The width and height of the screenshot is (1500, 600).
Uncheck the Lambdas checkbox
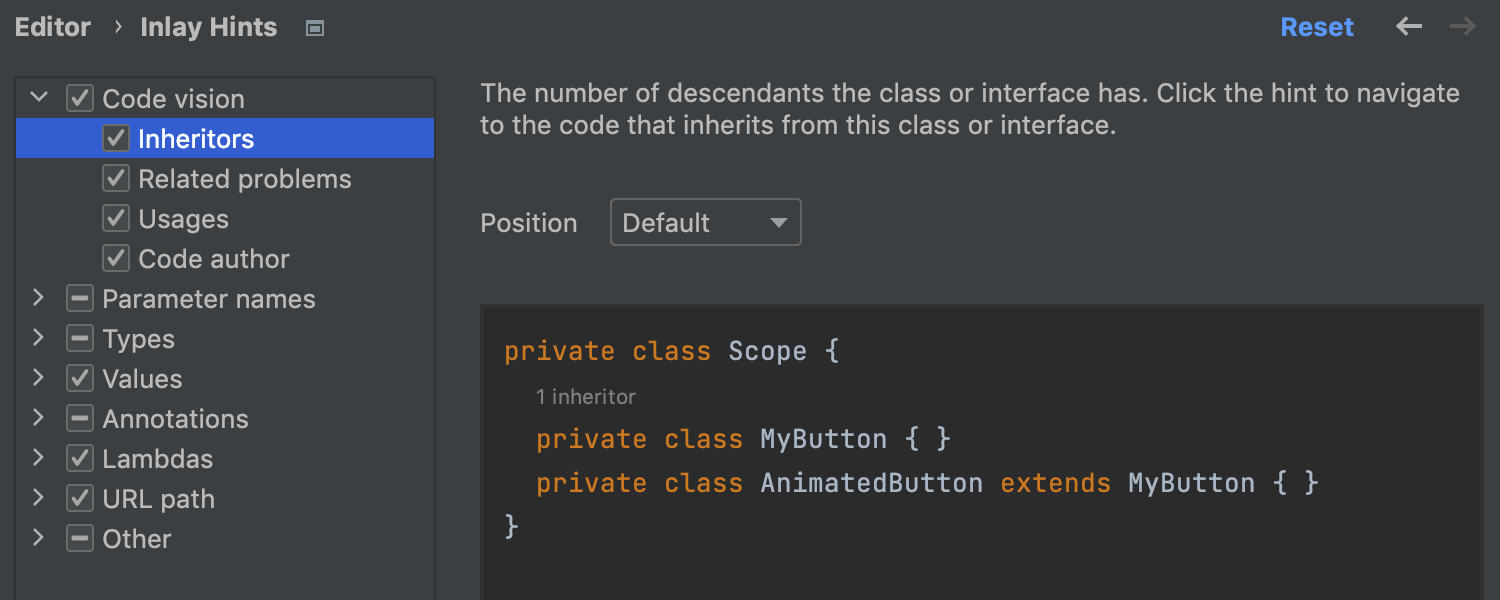80,459
